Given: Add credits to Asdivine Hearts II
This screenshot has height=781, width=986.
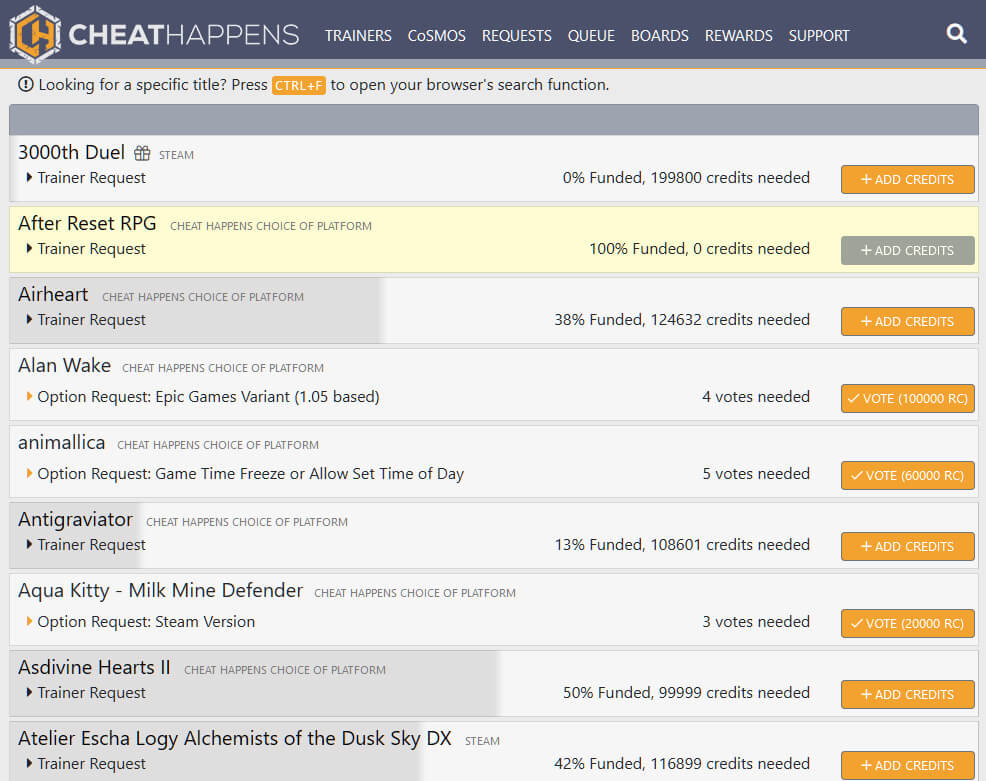Looking at the screenshot, I should [x=907, y=695].
